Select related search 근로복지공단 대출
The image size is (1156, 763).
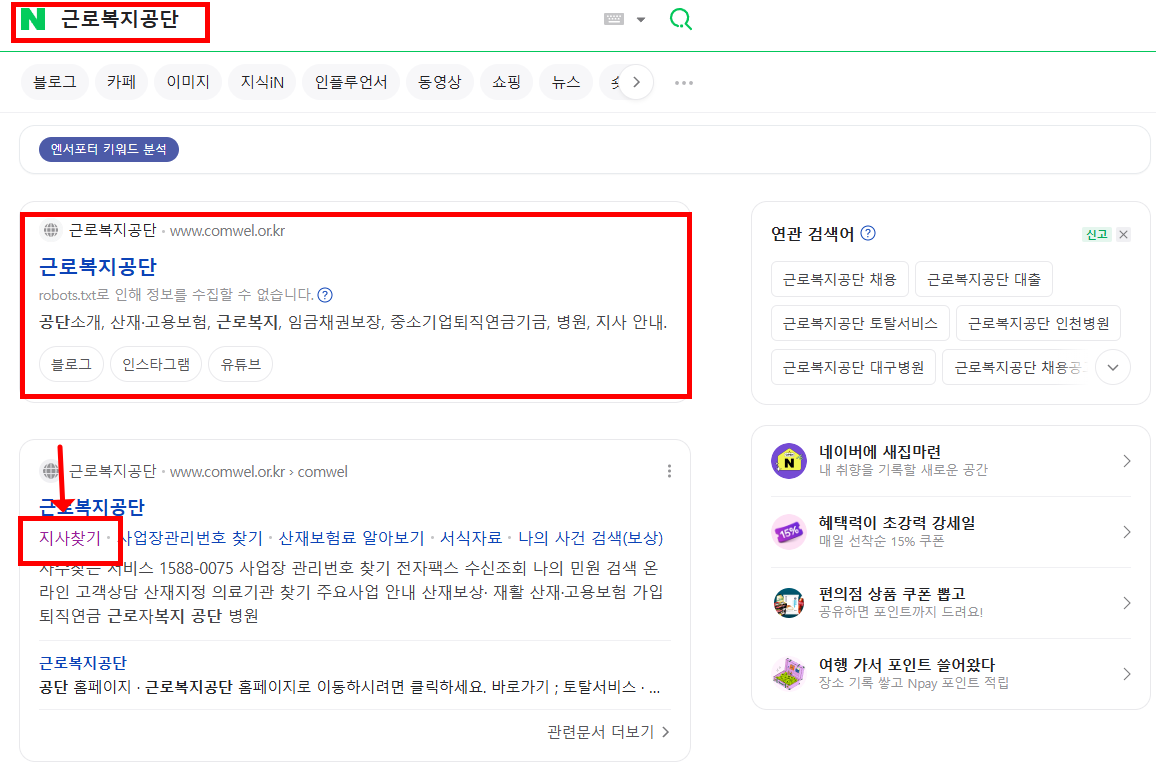pyautogui.click(x=983, y=279)
